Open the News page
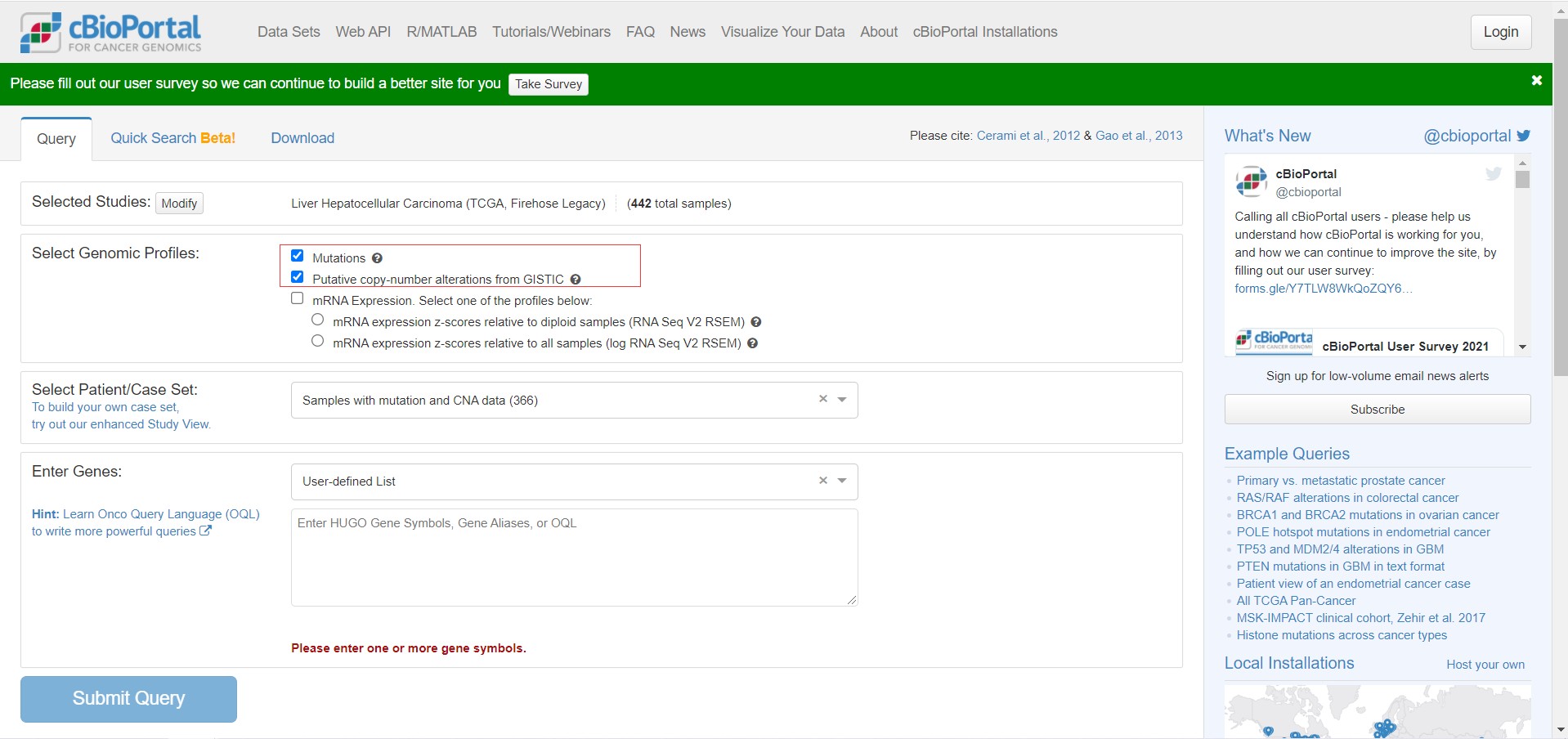Screen dimensions: 1568x739 tap(688, 32)
